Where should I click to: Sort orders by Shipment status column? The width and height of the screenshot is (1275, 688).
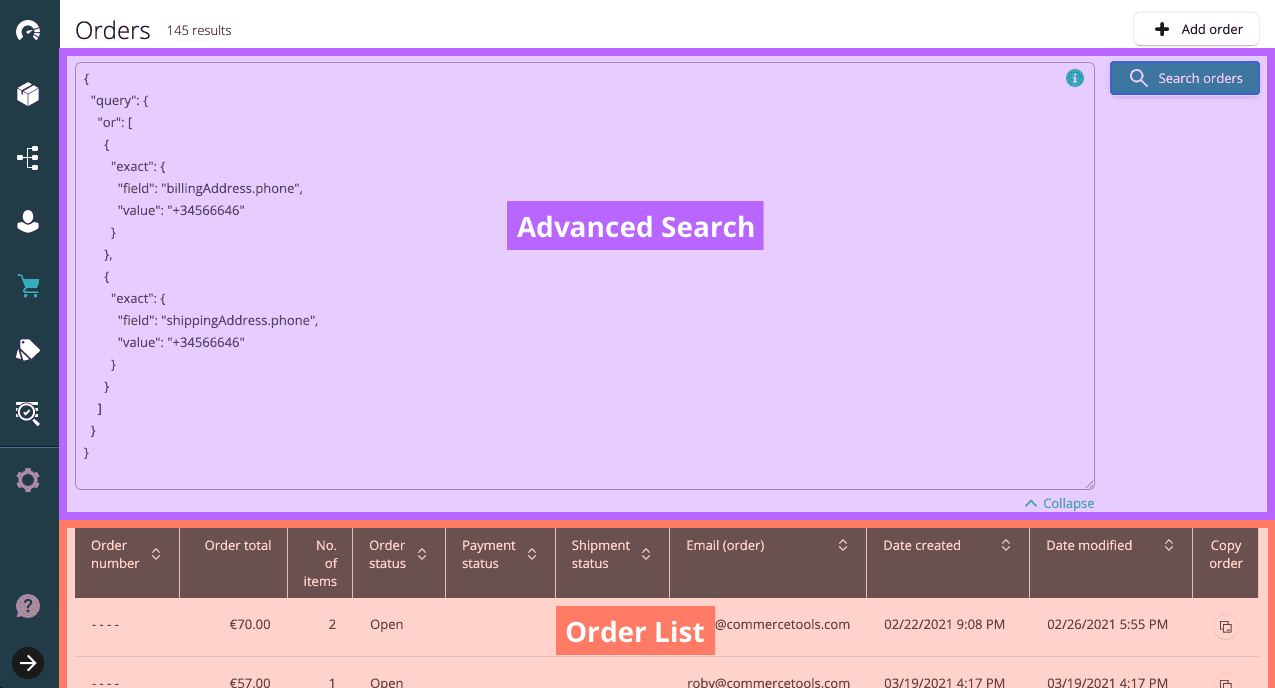[x=646, y=554]
